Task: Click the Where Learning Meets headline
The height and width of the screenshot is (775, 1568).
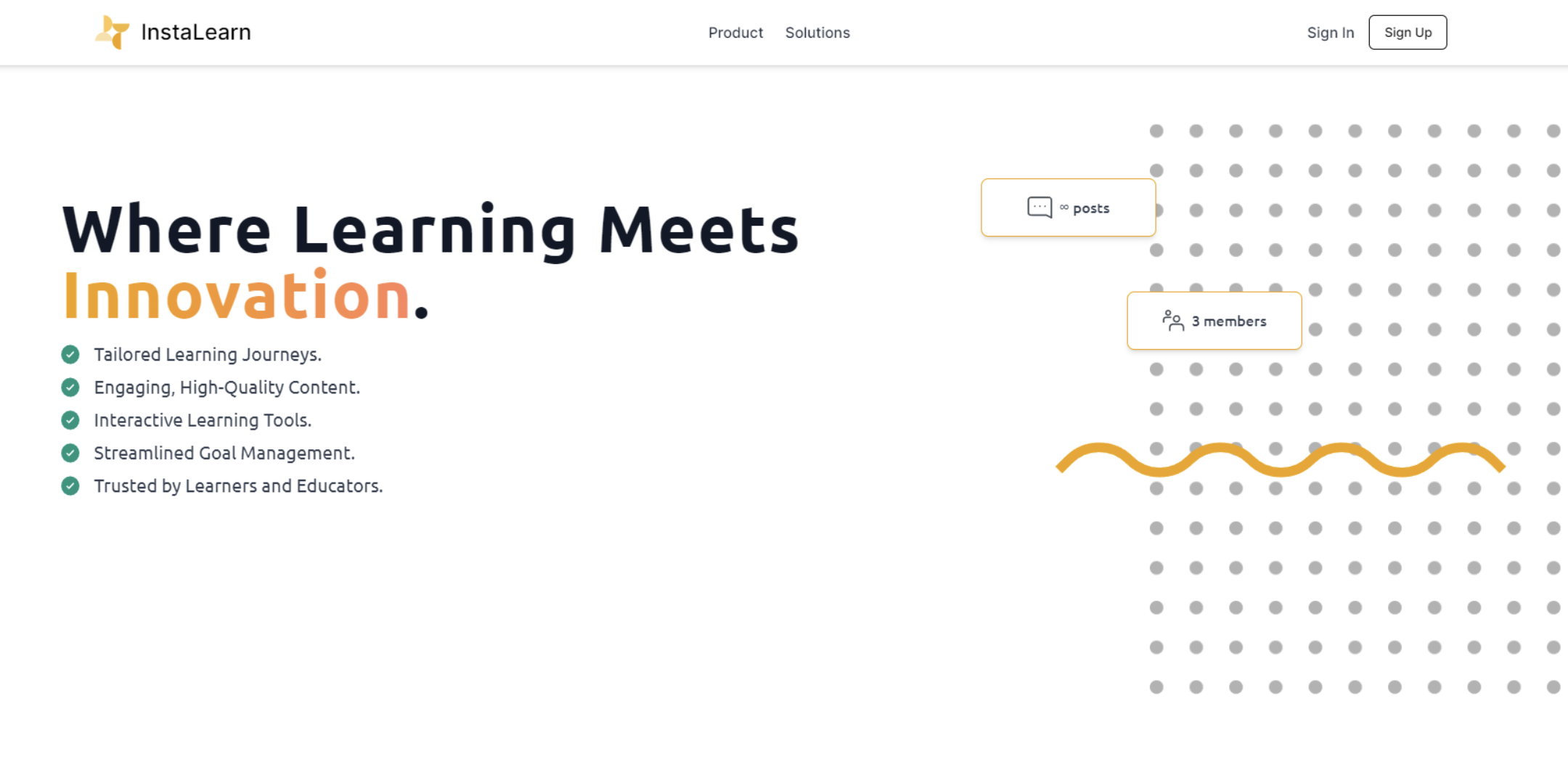Action: coord(430,230)
